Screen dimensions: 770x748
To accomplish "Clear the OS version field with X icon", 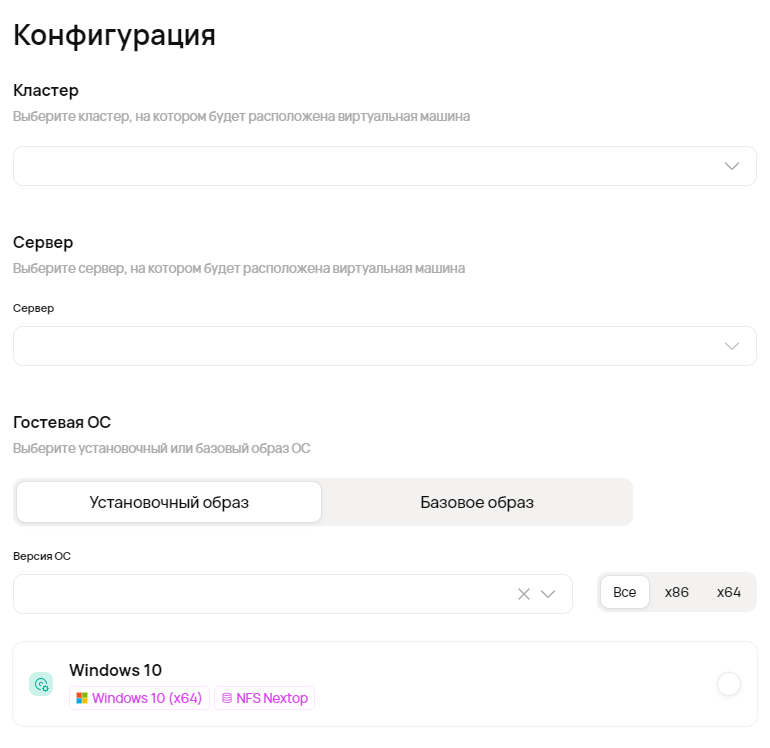I will tap(524, 594).
